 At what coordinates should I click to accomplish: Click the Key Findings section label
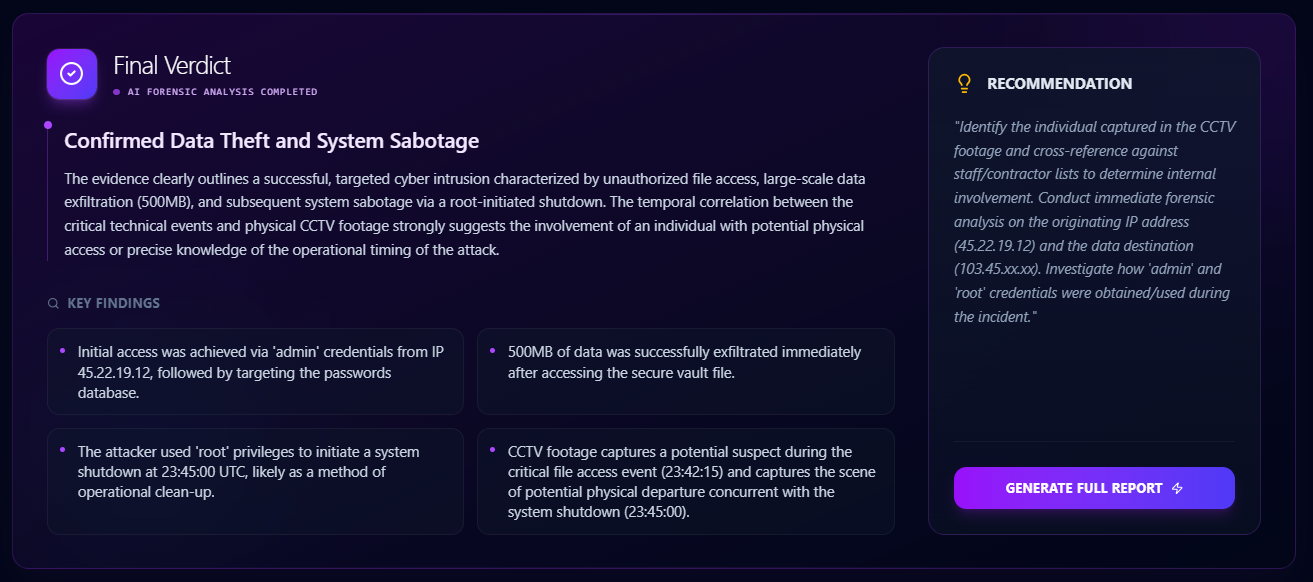click(113, 303)
